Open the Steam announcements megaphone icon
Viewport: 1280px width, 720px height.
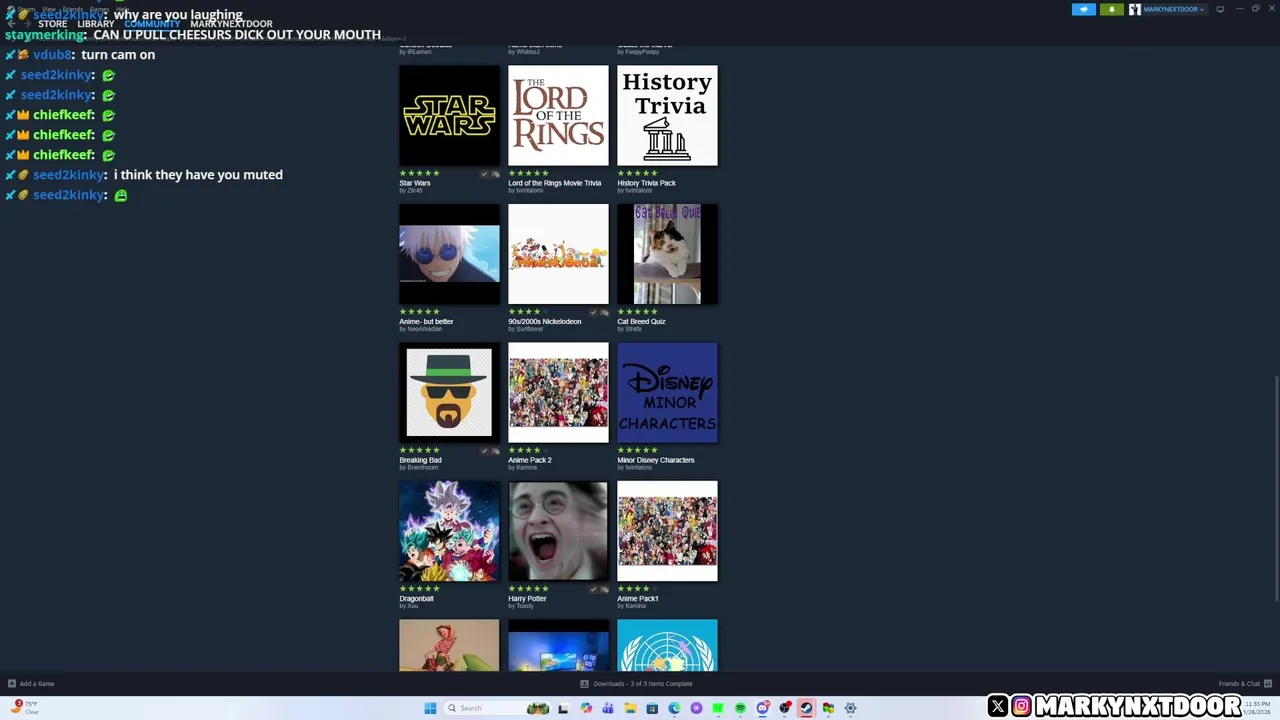coord(1084,9)
